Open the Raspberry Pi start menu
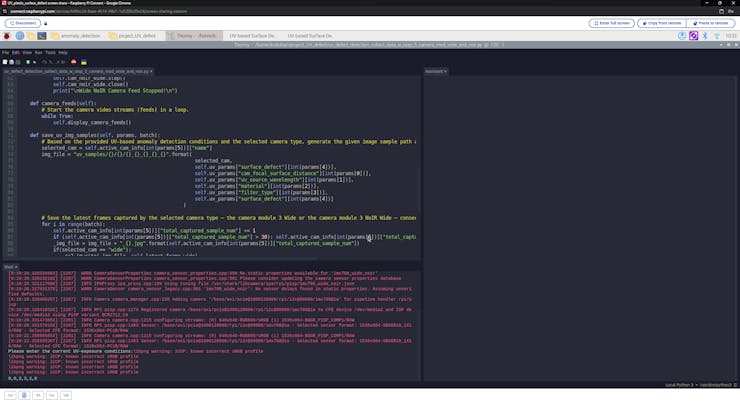 (x=6, y=35)
